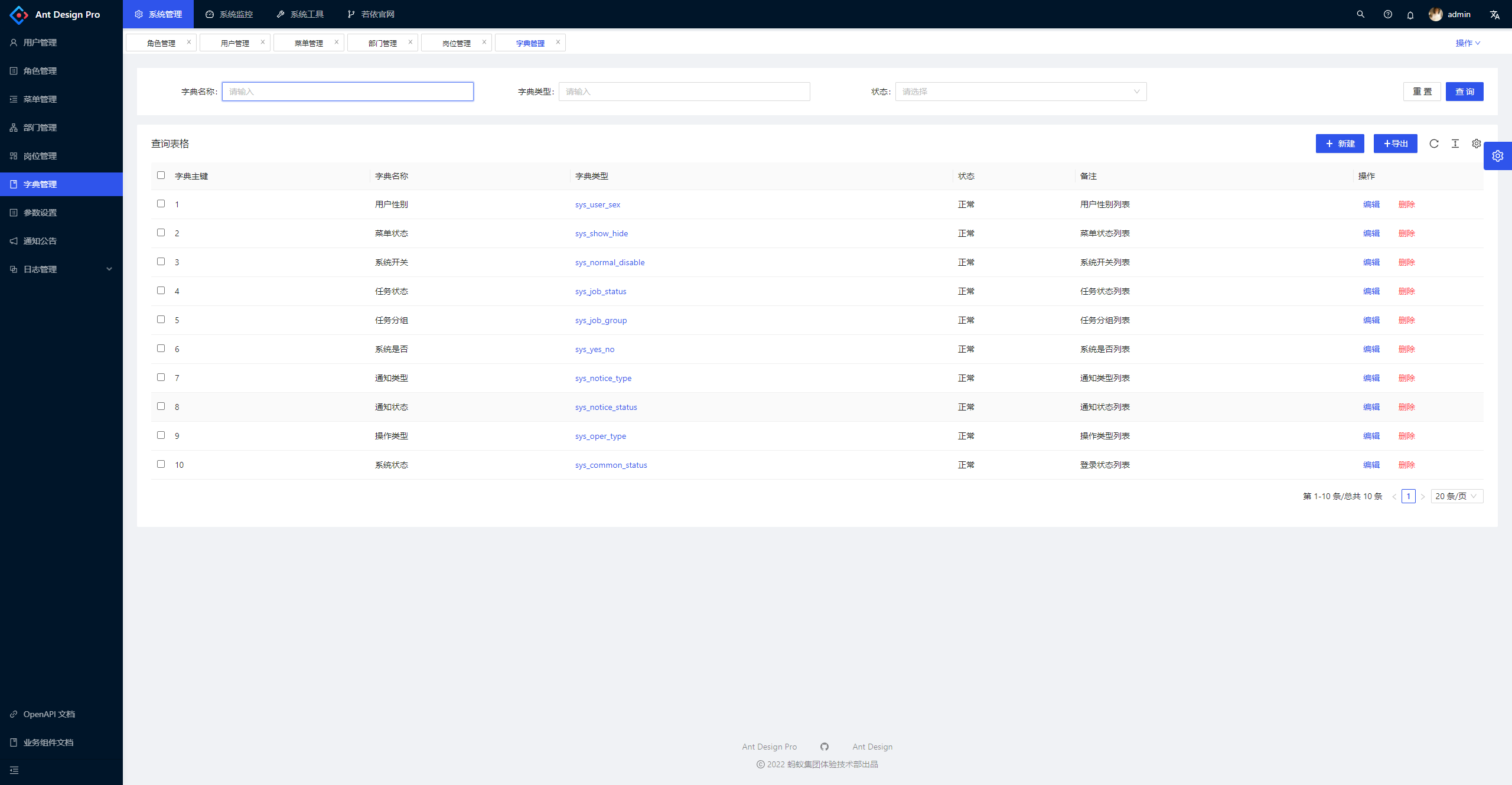
Task: Click the Ant Design Pro logo
Action: [18, 15]
